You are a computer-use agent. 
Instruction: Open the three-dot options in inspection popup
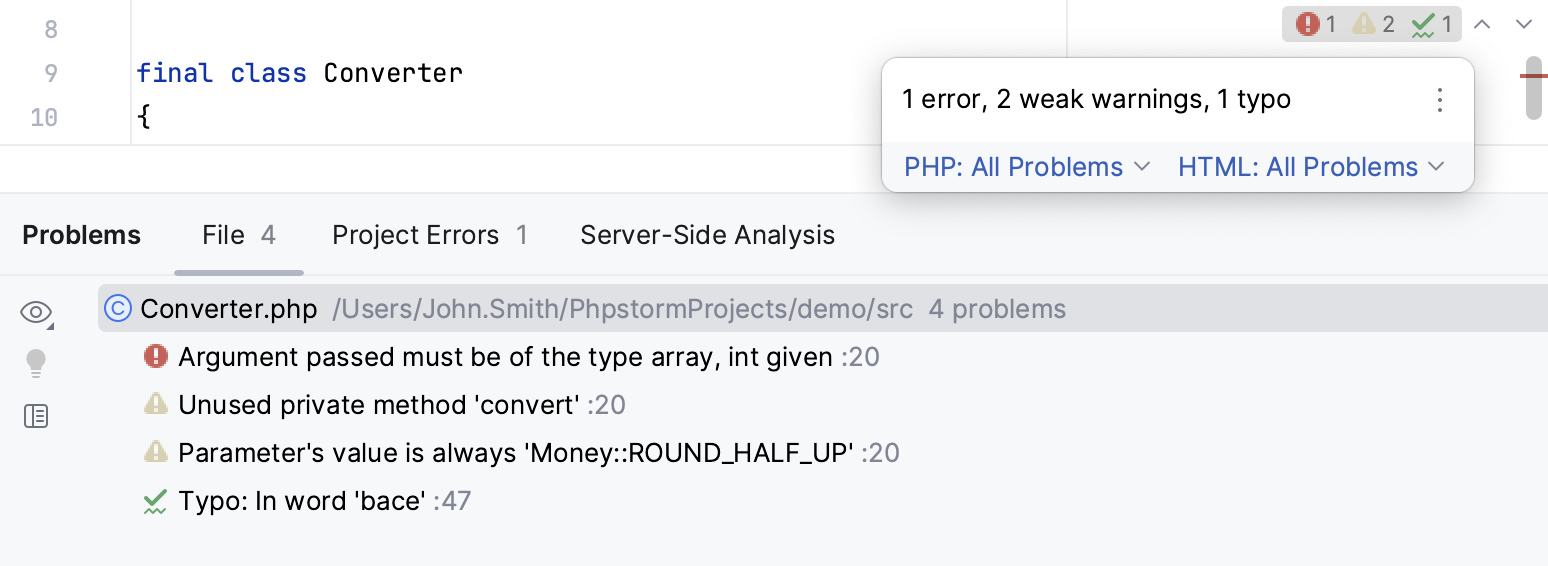1440,100
